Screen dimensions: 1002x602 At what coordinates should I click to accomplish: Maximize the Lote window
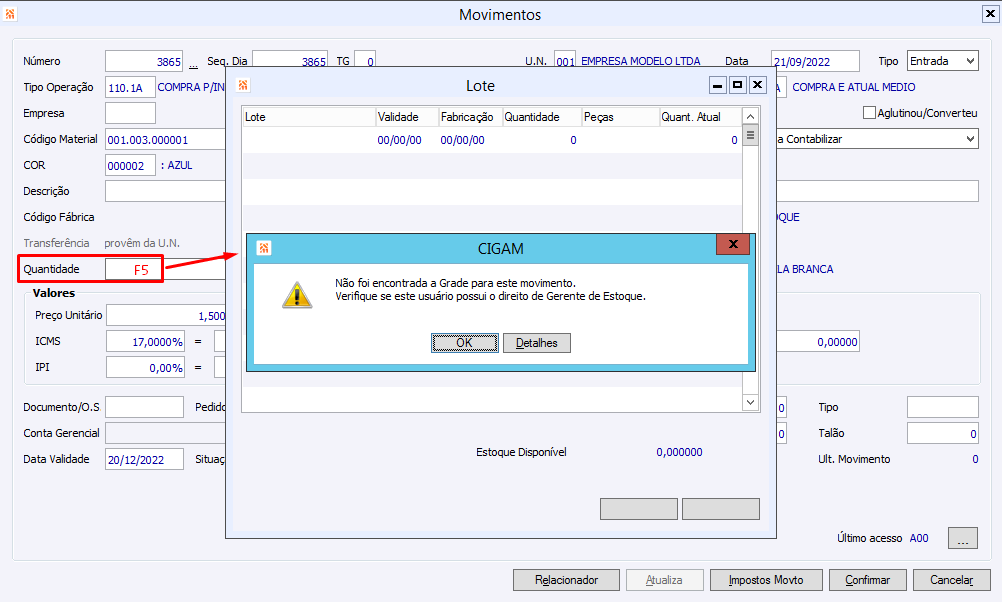click(737, 85)
